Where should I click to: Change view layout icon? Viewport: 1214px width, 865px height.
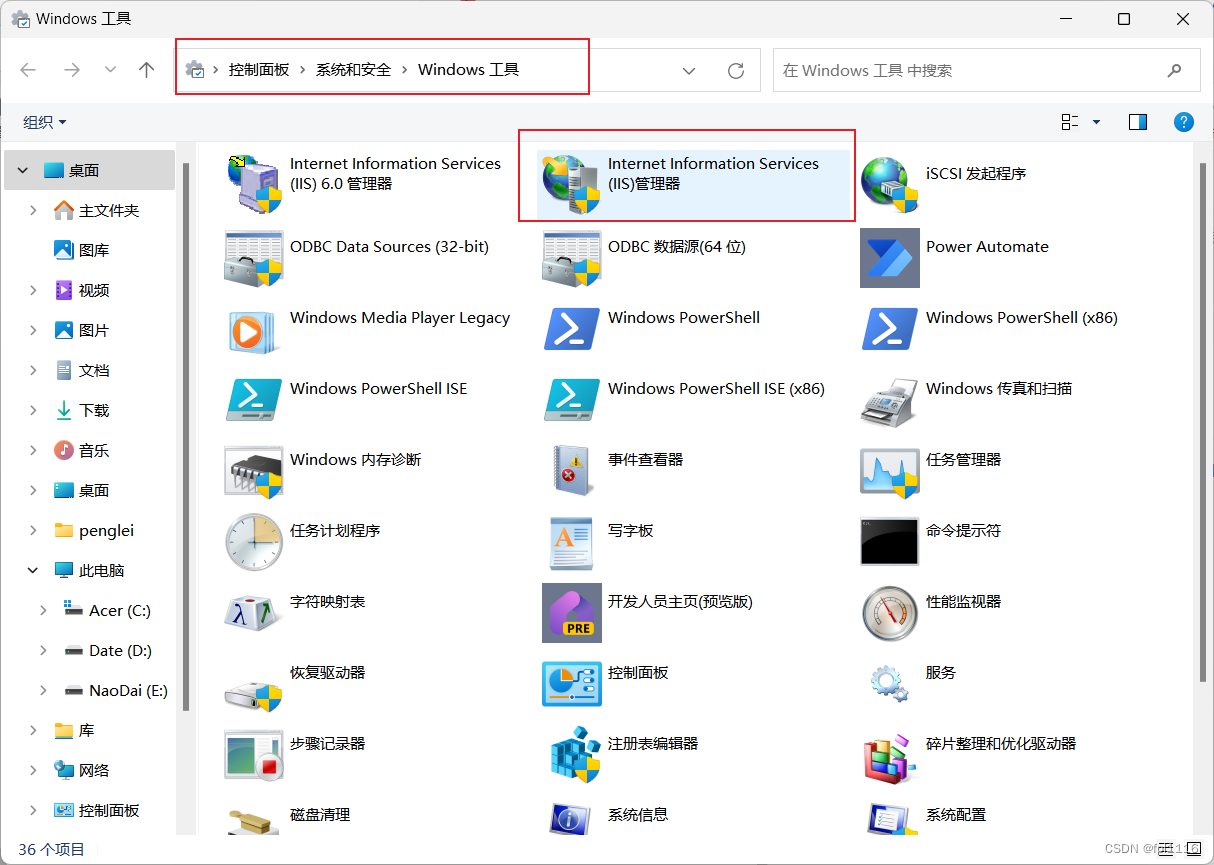coord(1070,122)
